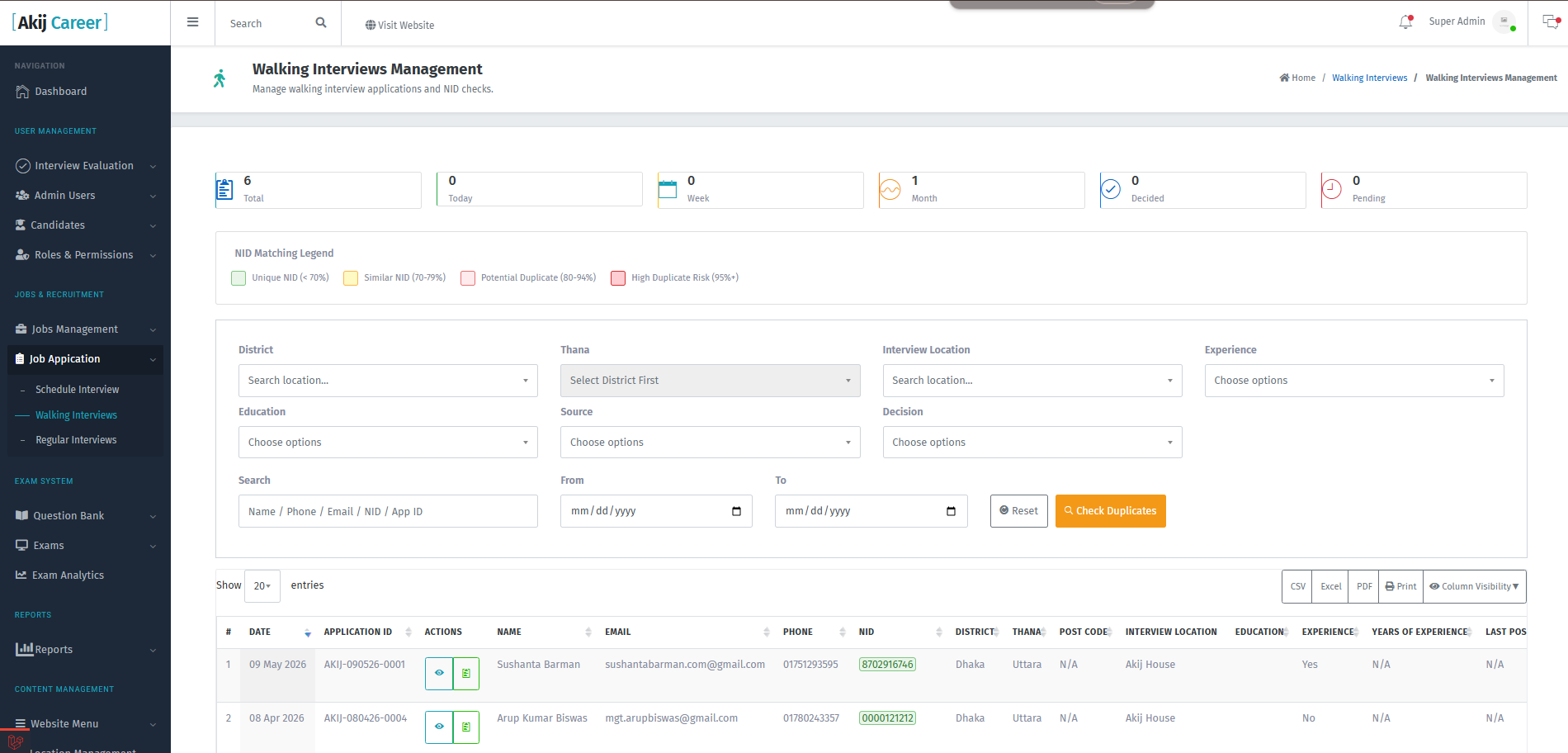Open the Visit Website link
This screenshot has height=753, width=1568.
[x=399, y=25]
